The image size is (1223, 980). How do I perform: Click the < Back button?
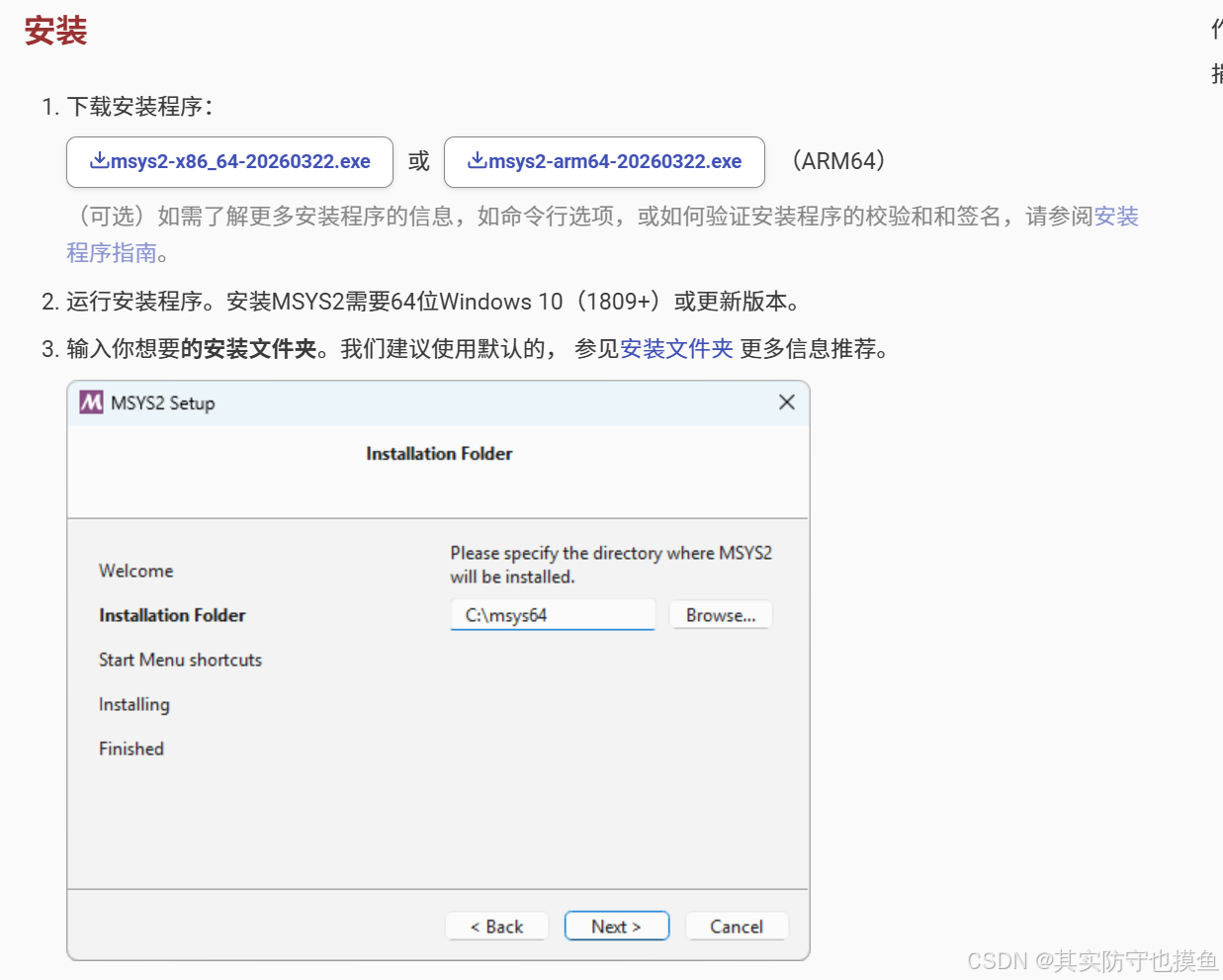(496, 927)
